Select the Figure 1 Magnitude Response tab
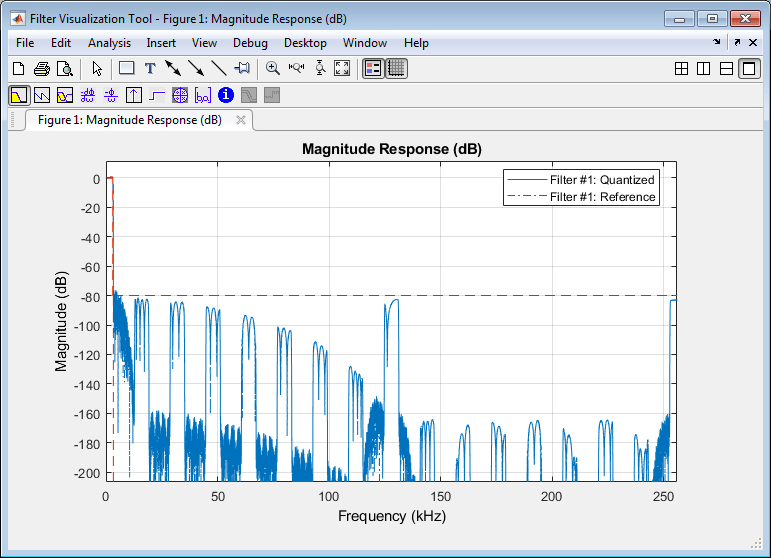Image resolution: width=771 pixels, height=558 pixels. 129,120
